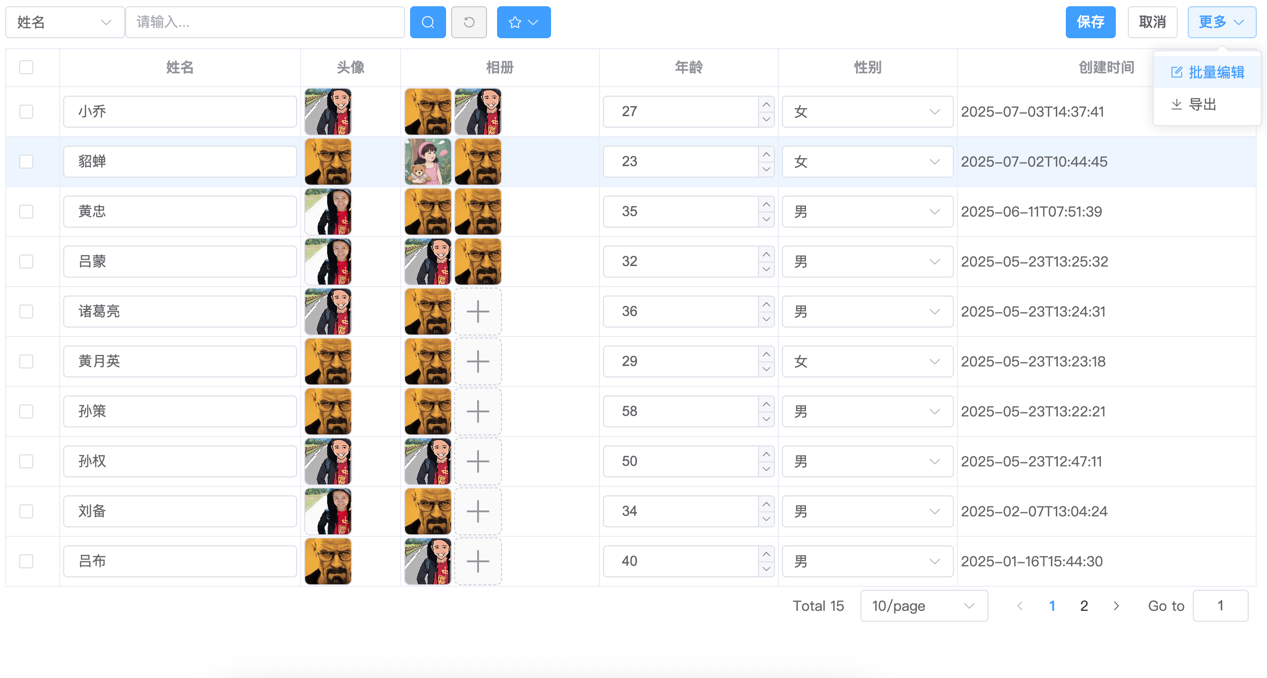Decrease age stepper in 孙策 row

(x=765, y=419)
